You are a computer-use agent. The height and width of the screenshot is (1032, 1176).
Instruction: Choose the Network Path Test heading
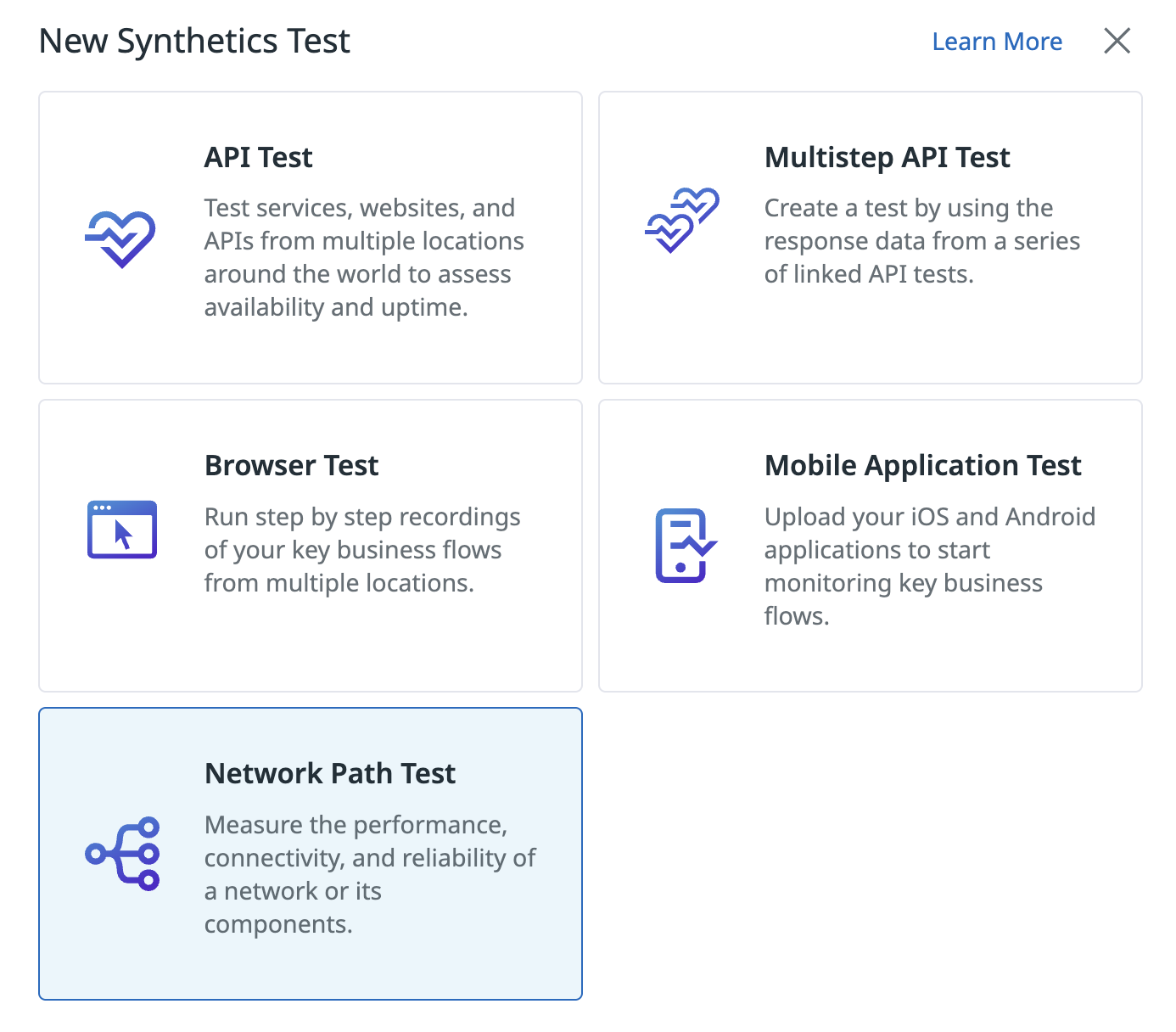[329, 773]
